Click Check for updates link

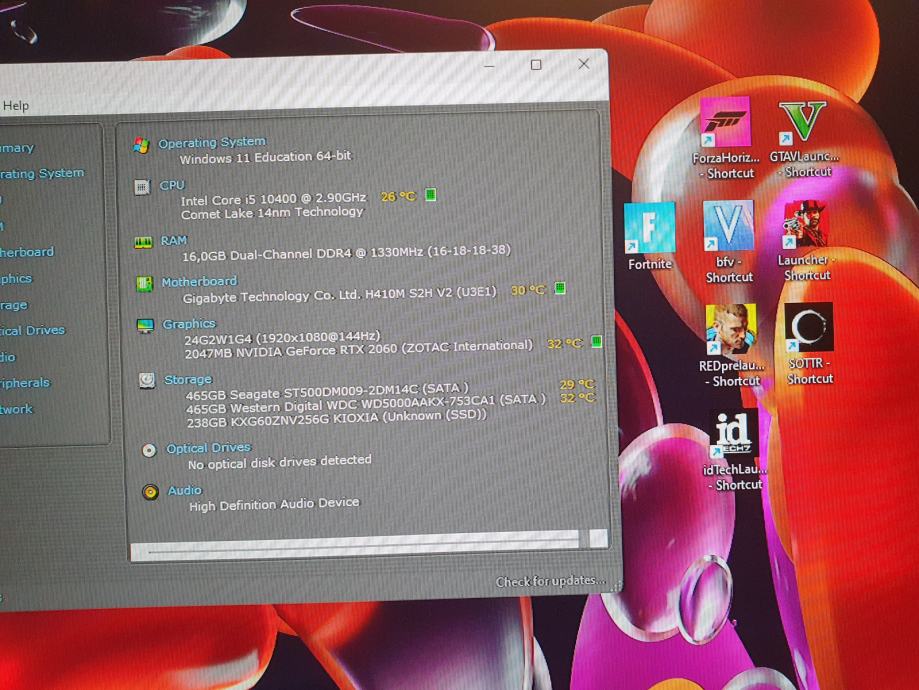[x=550, y=581]
